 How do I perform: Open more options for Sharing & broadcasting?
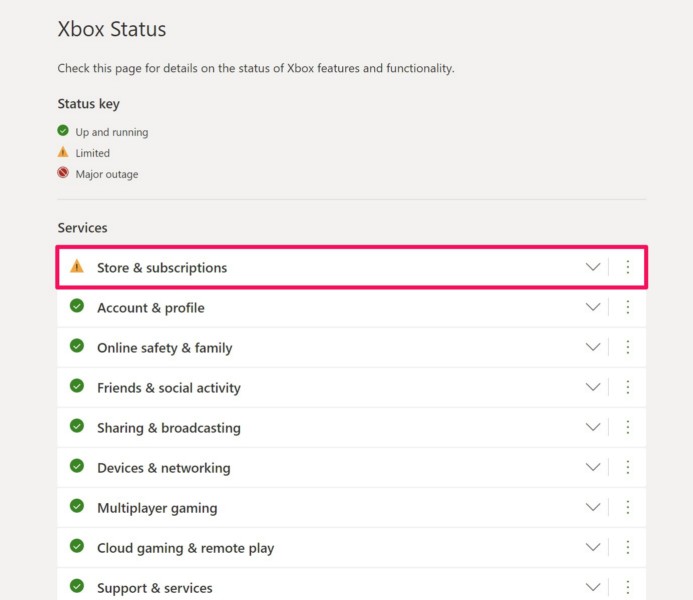pos(628,427)
